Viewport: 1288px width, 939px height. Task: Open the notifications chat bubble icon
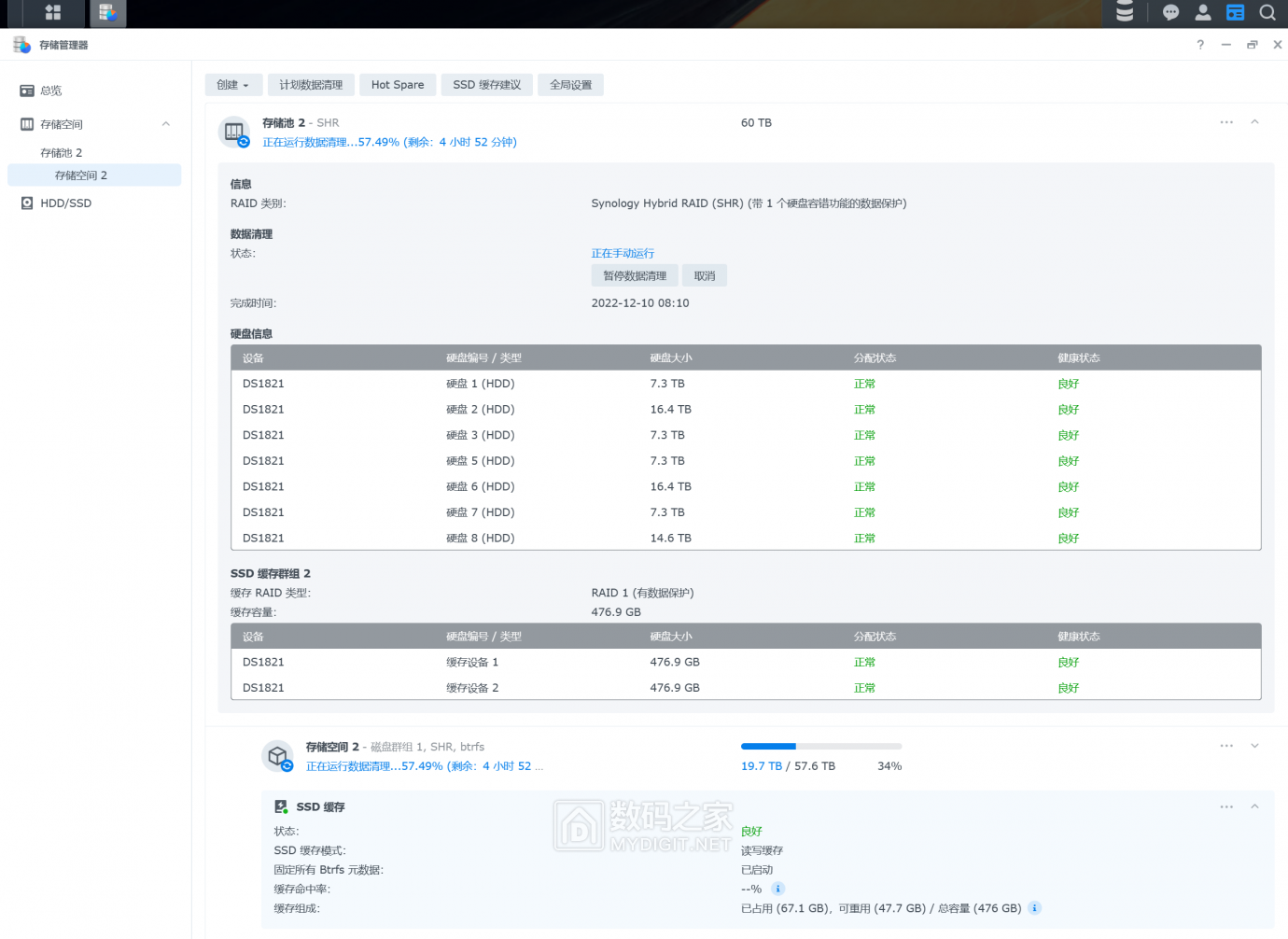point(1170,13)
